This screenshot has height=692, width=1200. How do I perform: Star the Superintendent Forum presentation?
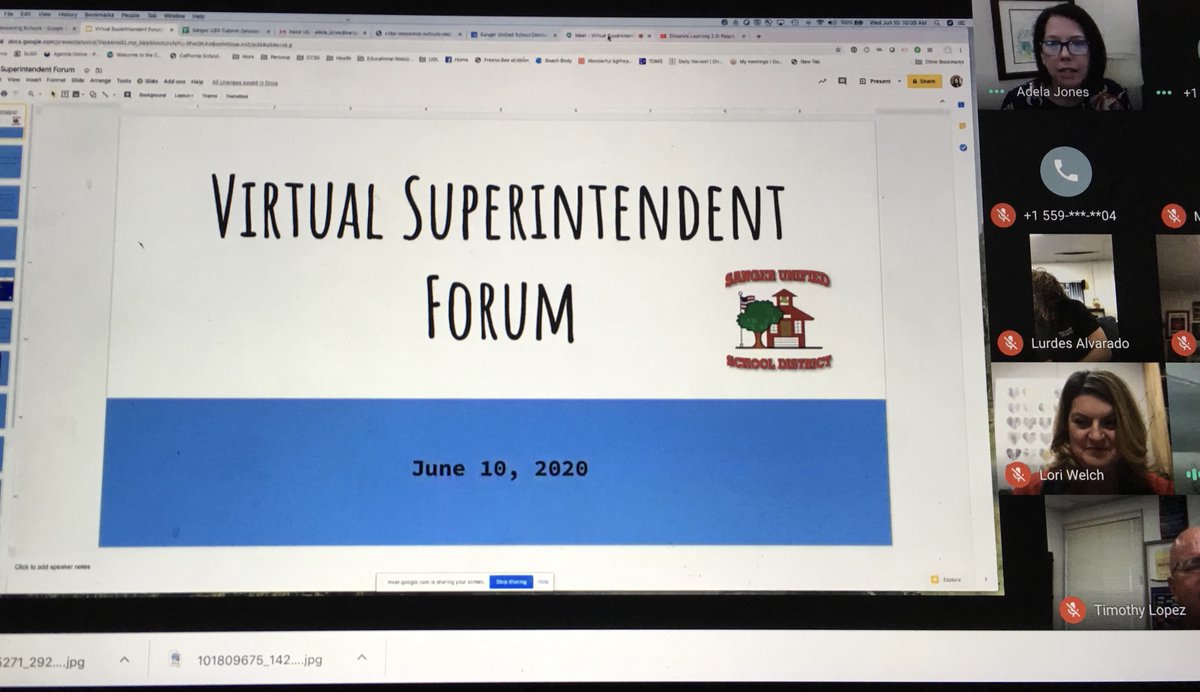click(89, 70)
